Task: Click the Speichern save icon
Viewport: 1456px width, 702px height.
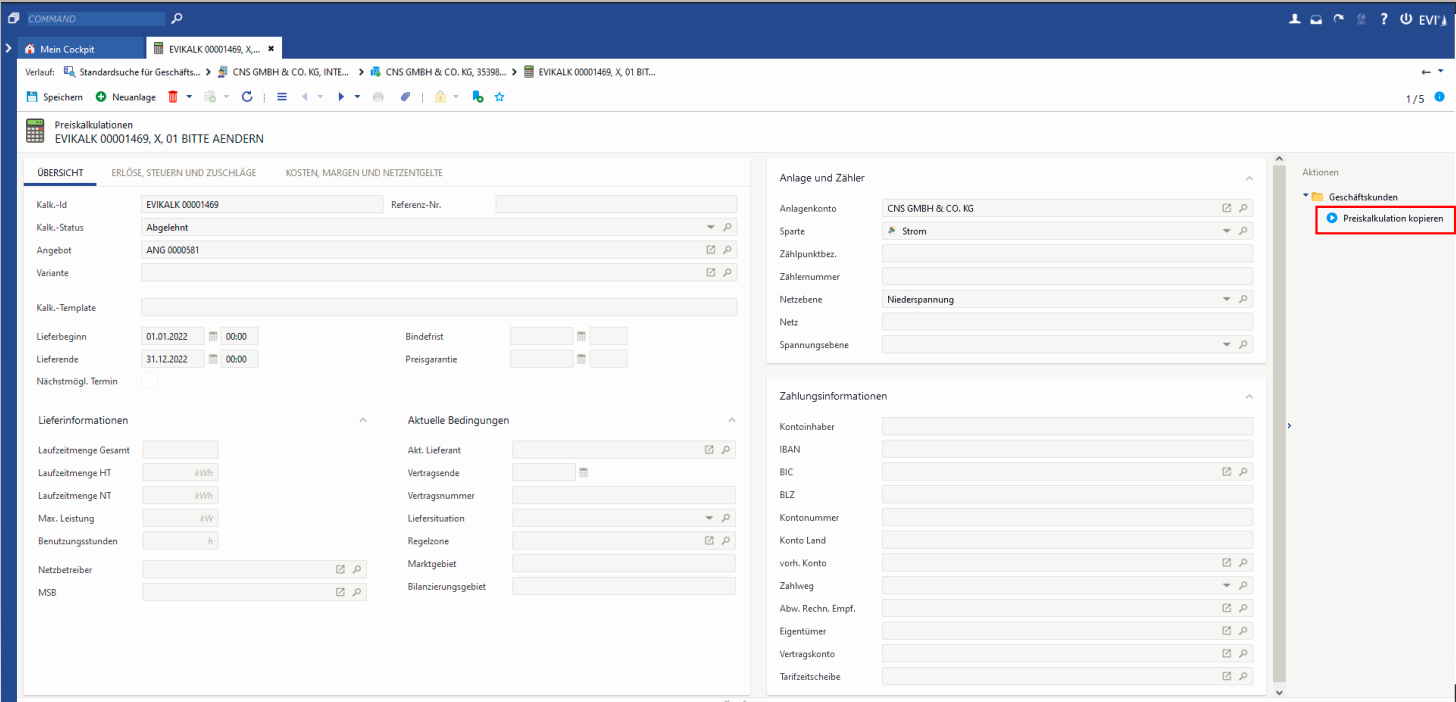Action: 32,97
